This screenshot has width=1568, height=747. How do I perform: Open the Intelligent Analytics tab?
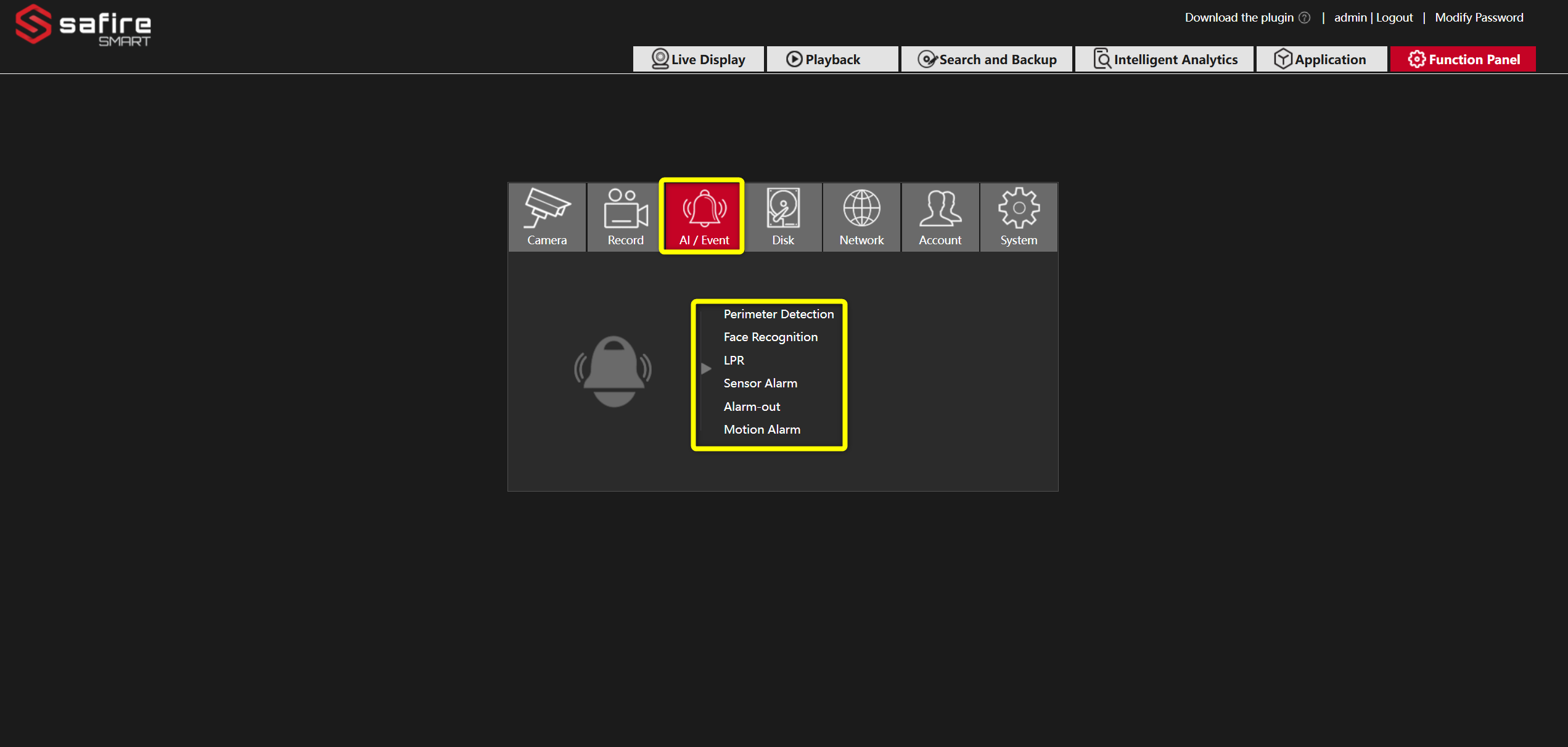coord(1165,60)
